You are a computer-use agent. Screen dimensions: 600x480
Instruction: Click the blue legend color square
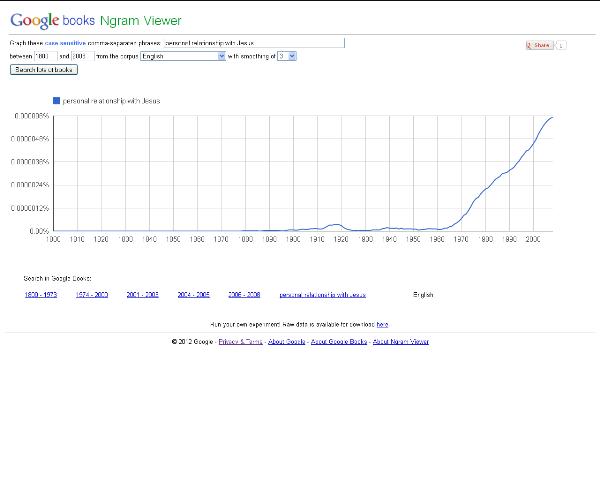click(x=56, y=101)
